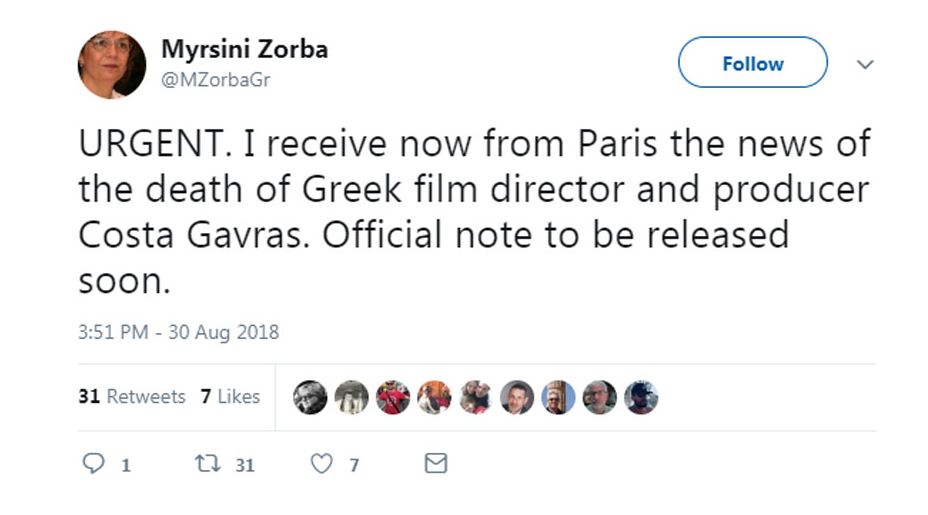Open third liker avatar with red clothing
Image resolution: width=928 pixels, height=515 pixels.
(x=393, y=397)
